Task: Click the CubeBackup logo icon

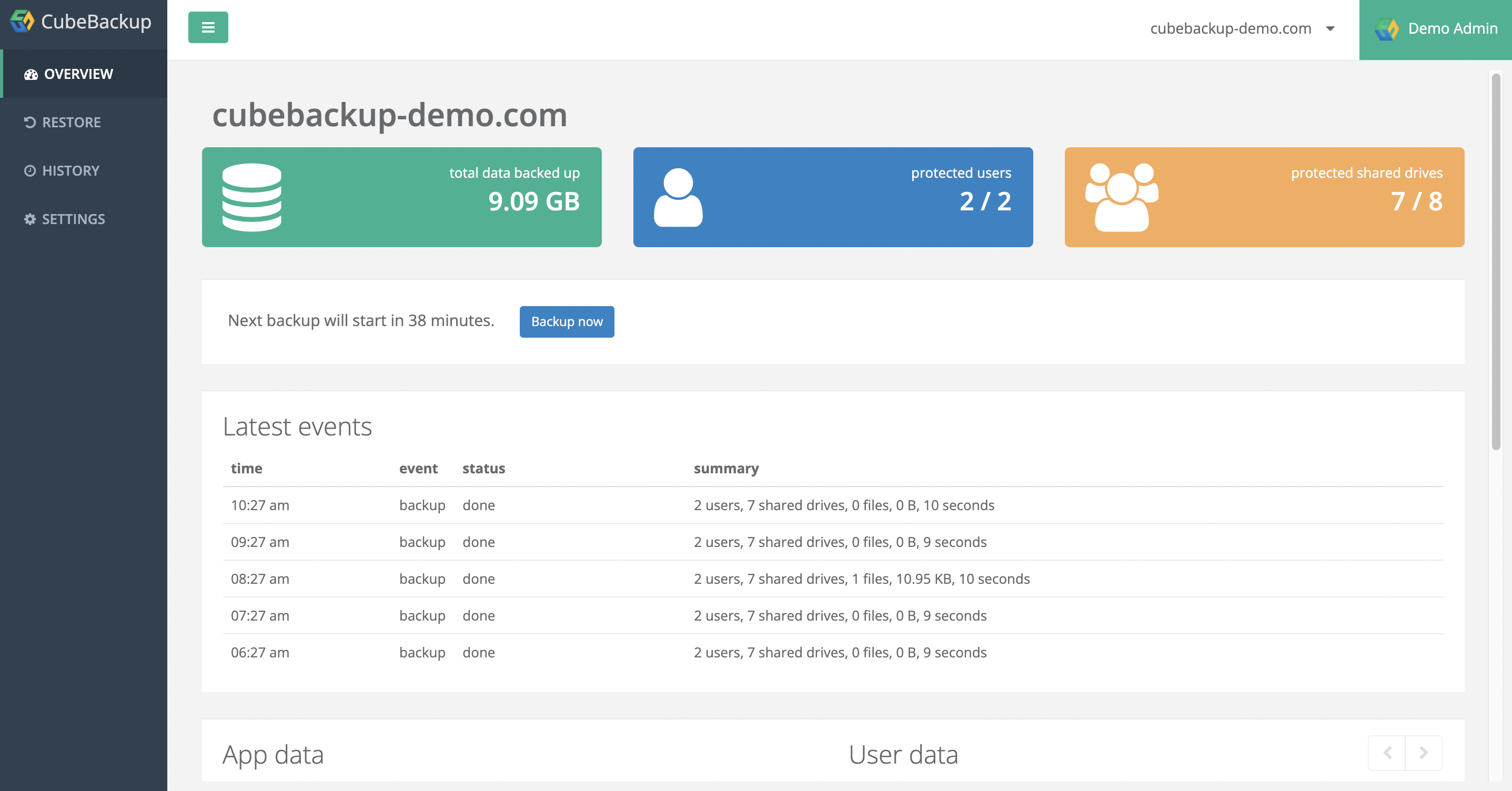Action: 21,22
